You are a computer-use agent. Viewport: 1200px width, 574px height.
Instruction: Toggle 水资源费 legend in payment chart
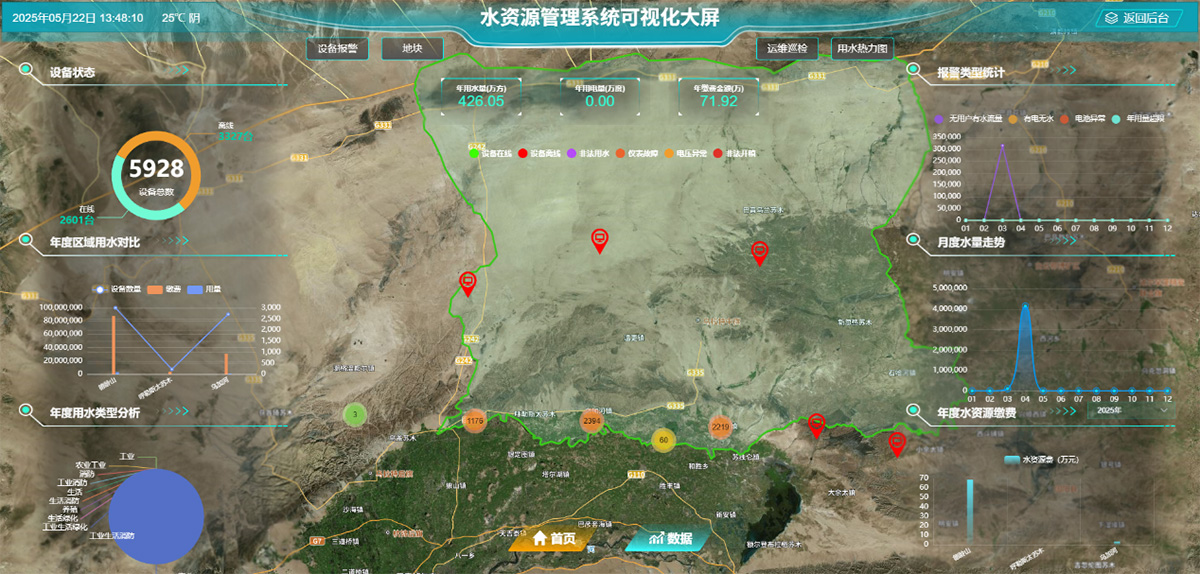[1012, 460]
